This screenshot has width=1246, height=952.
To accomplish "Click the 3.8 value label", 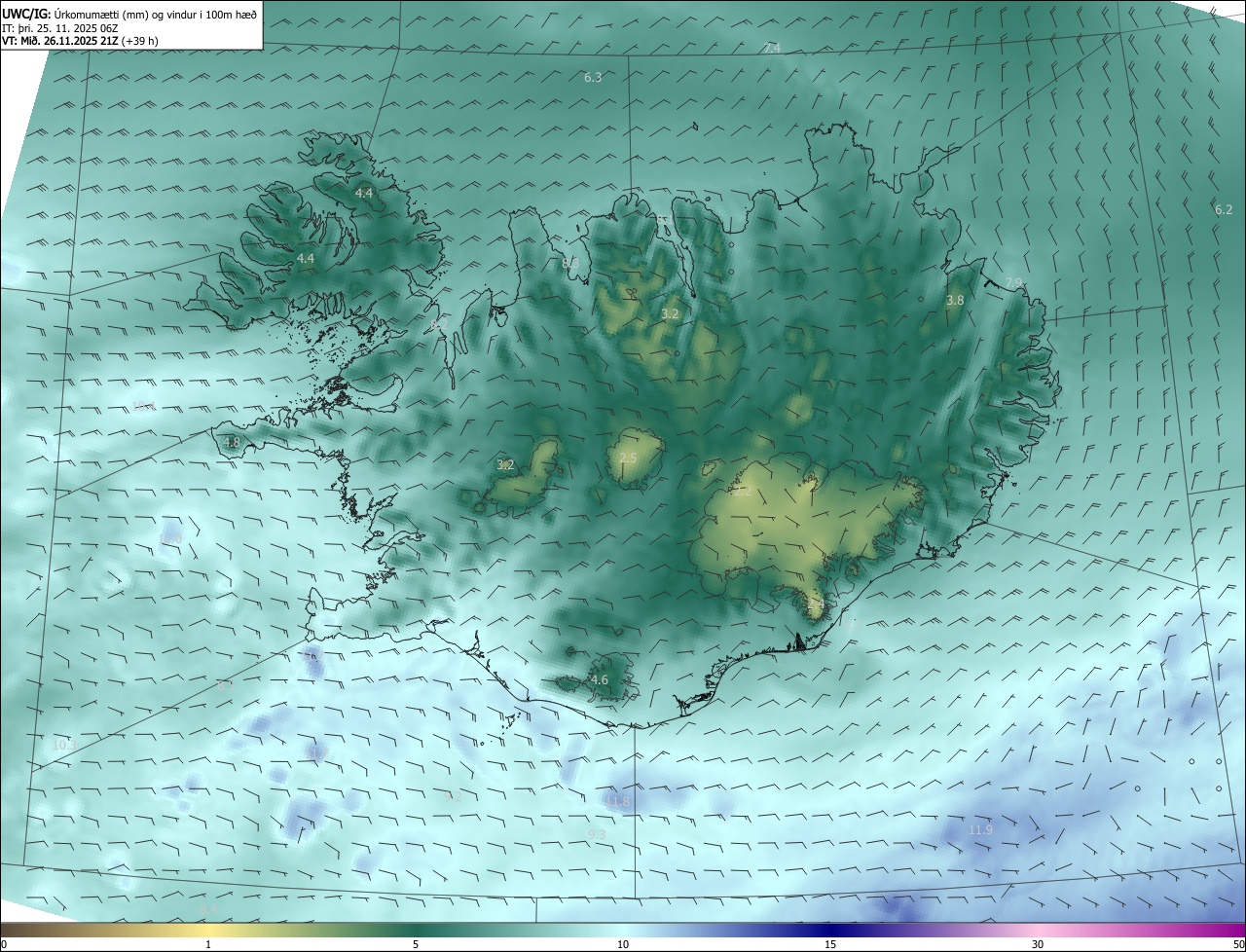I will coord(955,301).
